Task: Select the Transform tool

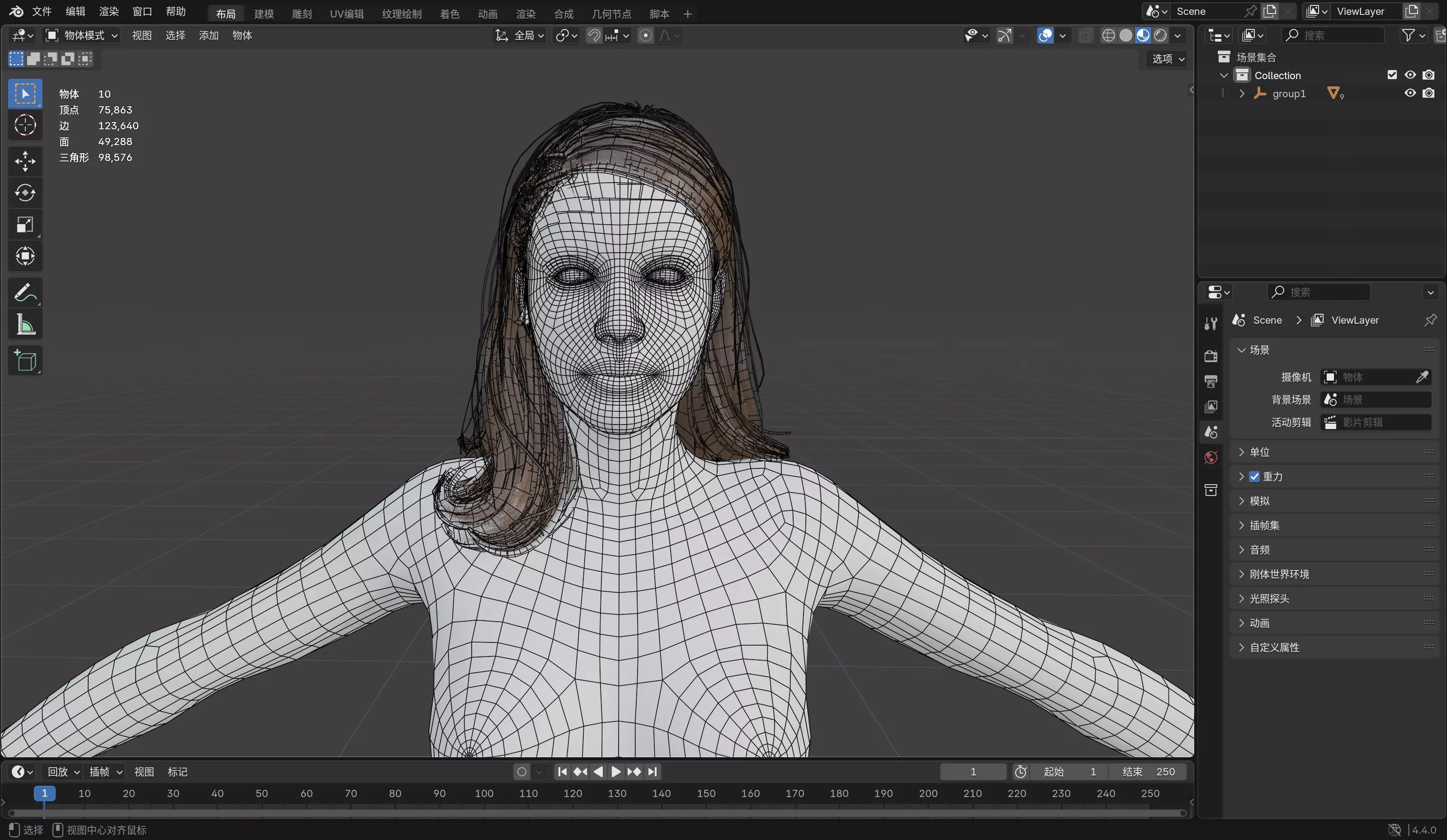Action: (25, 256)
